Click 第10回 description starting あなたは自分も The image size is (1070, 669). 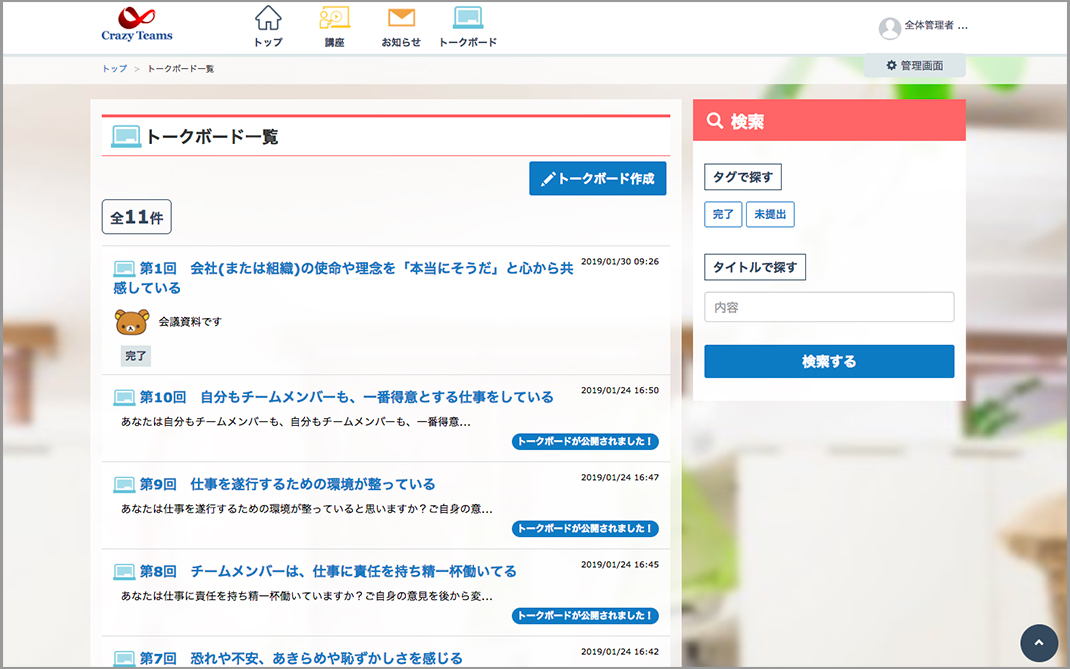point(295,422)
